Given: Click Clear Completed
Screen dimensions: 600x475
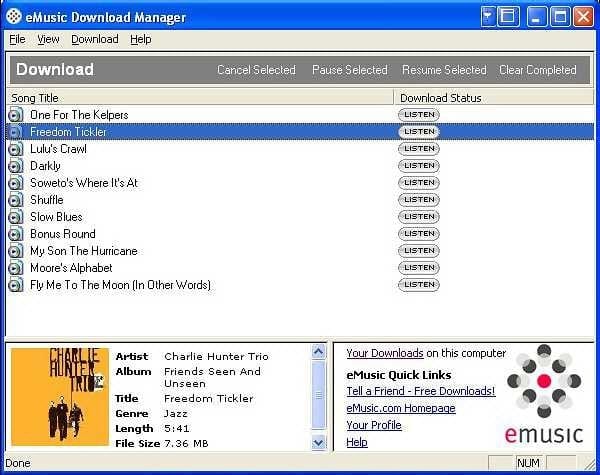Looking at the screenshot, I should (538, 70).
